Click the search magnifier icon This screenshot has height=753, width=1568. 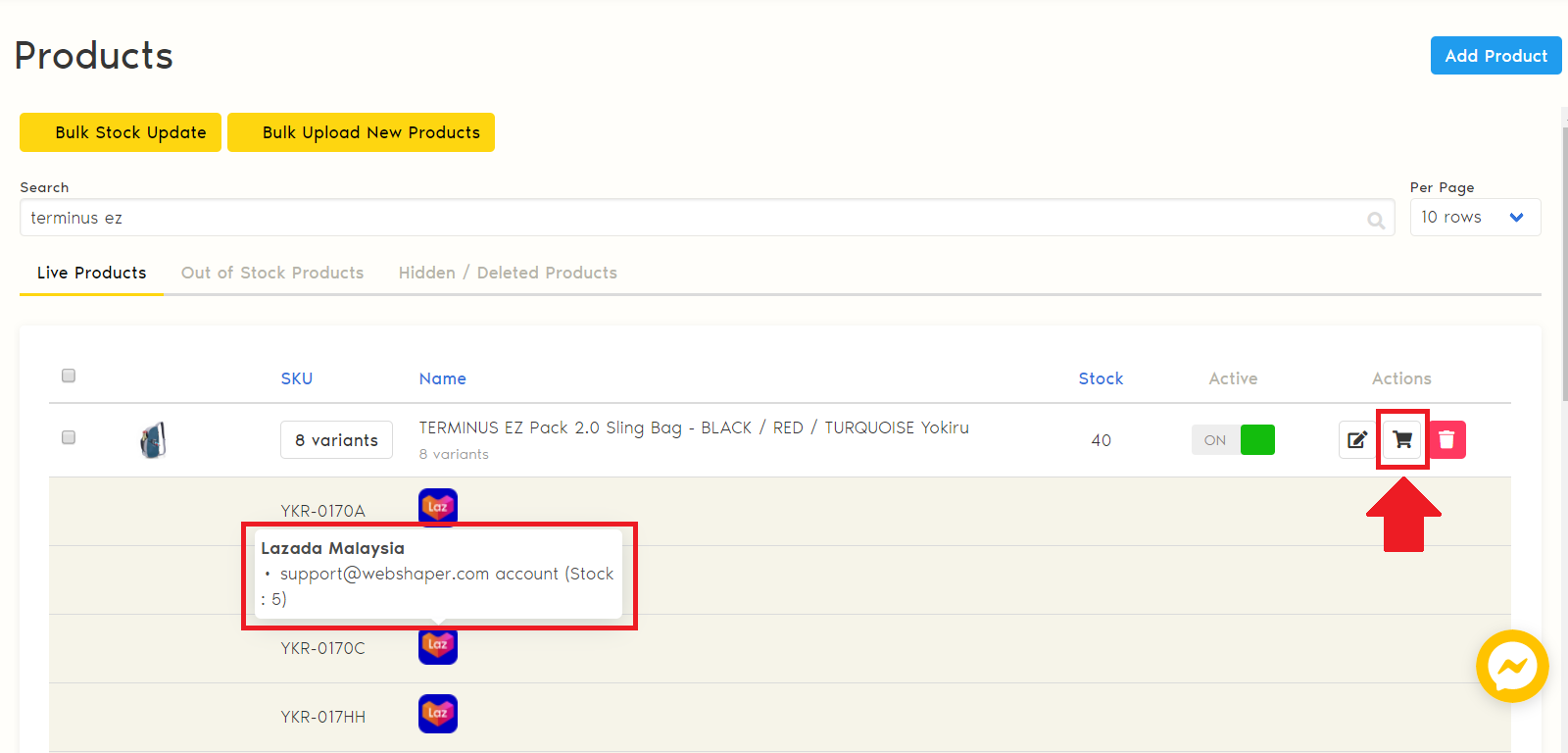pos(1376,220)
